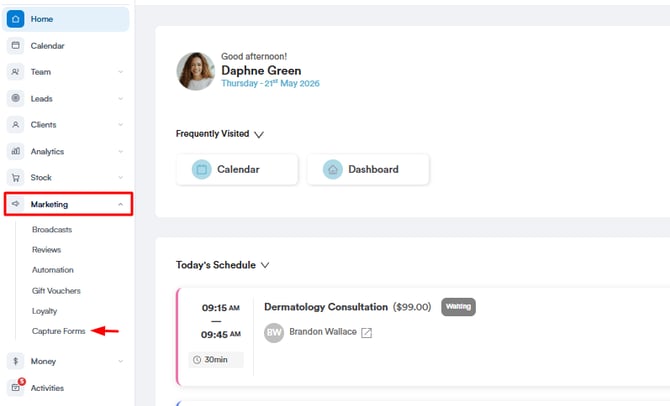This screenshot has height=406, width=670.
Task: Click the Home icon in sidebar
Action: click(15, 19)
